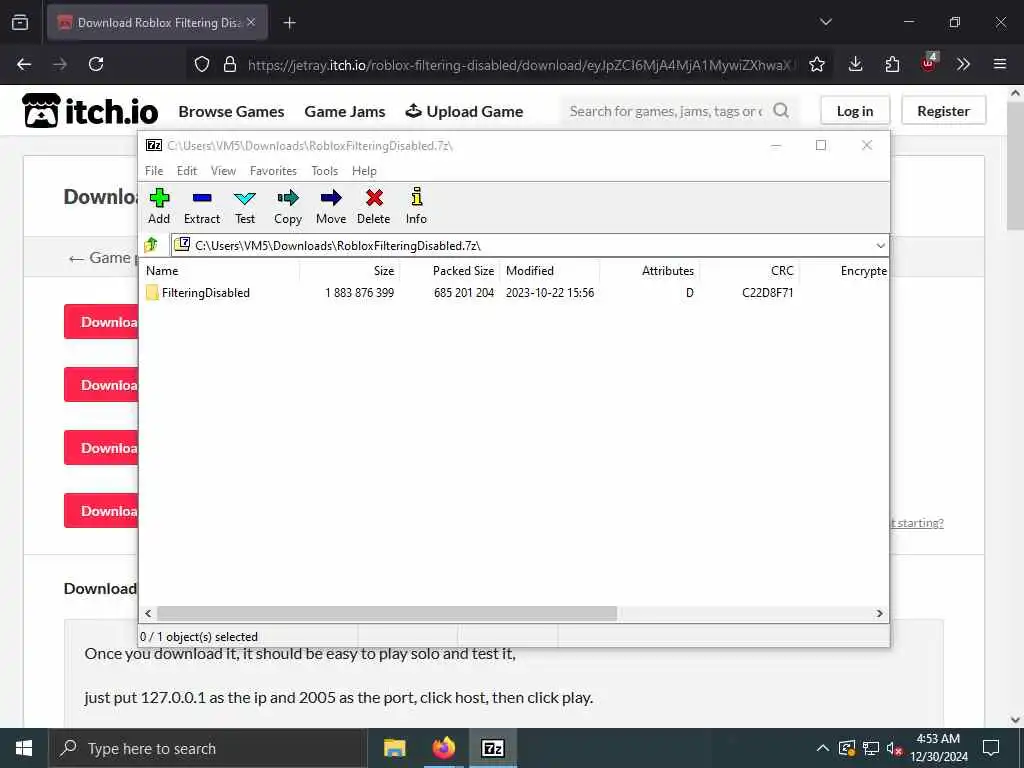This screenshot has height=768, width=1024.
Task: Select the FilteringDisabled folder icon
Action: [152, 293]
